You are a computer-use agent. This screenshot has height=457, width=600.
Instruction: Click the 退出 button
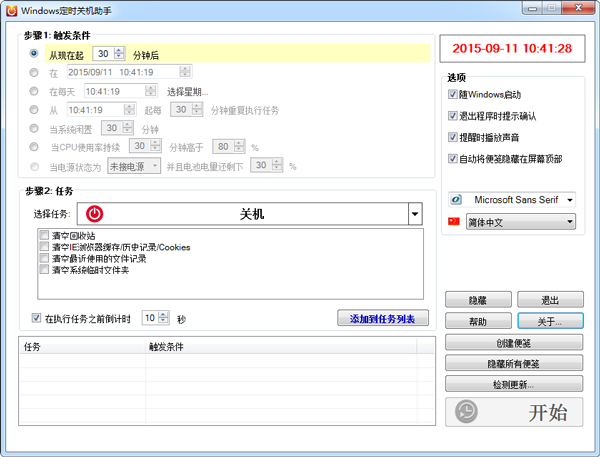[x=550, y=300]
